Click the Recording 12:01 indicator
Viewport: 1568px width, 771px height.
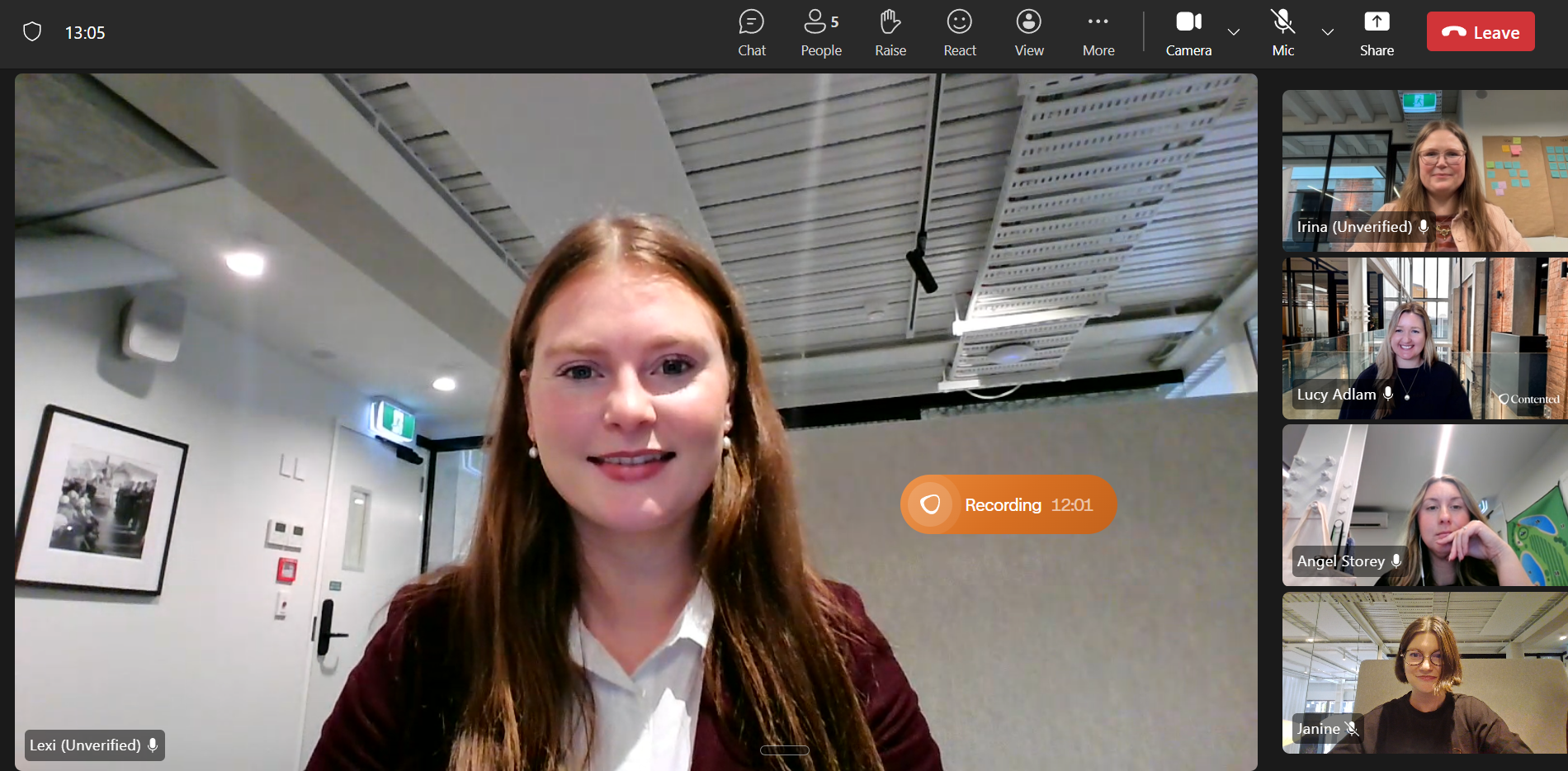click(x=1008, y=504)
